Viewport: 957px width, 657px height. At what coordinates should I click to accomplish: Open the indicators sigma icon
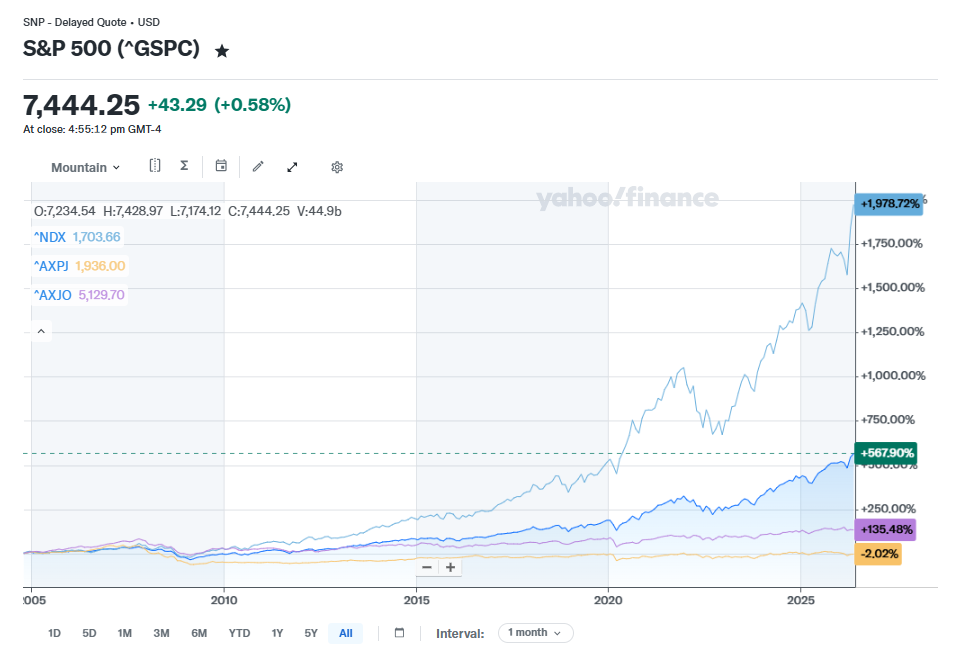[184, 165]
